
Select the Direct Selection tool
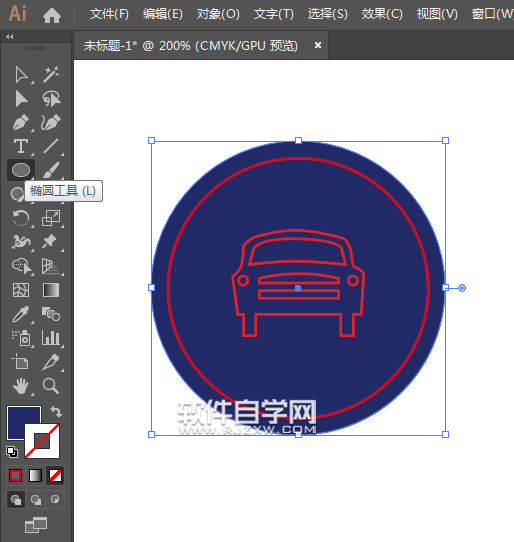21,99
